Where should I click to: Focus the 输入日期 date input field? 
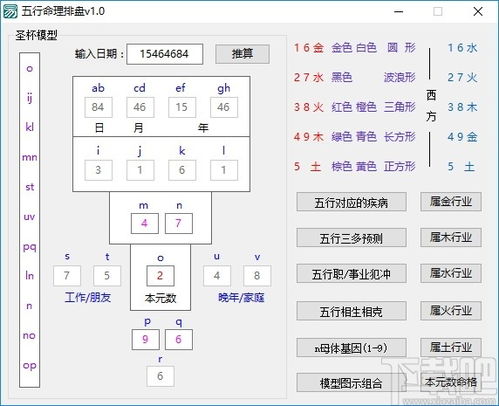click(x=164, y=54)
